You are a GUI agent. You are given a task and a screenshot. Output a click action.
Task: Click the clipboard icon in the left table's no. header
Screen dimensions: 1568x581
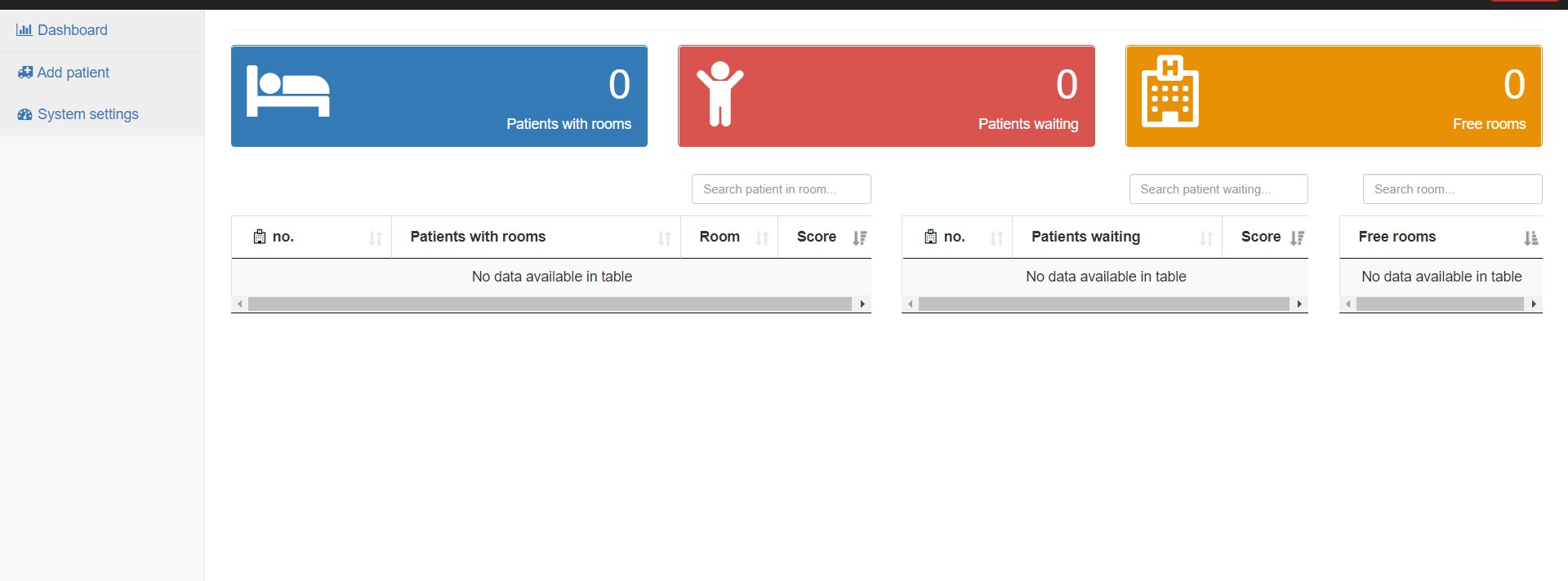(260, 237)
